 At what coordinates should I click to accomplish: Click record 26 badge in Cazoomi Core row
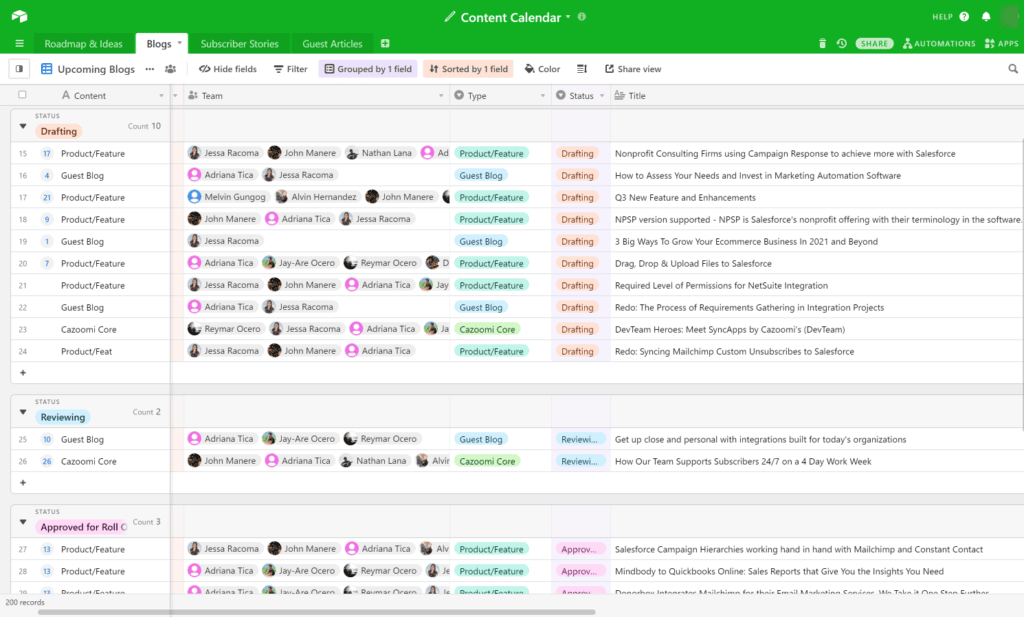click(47, 462)
